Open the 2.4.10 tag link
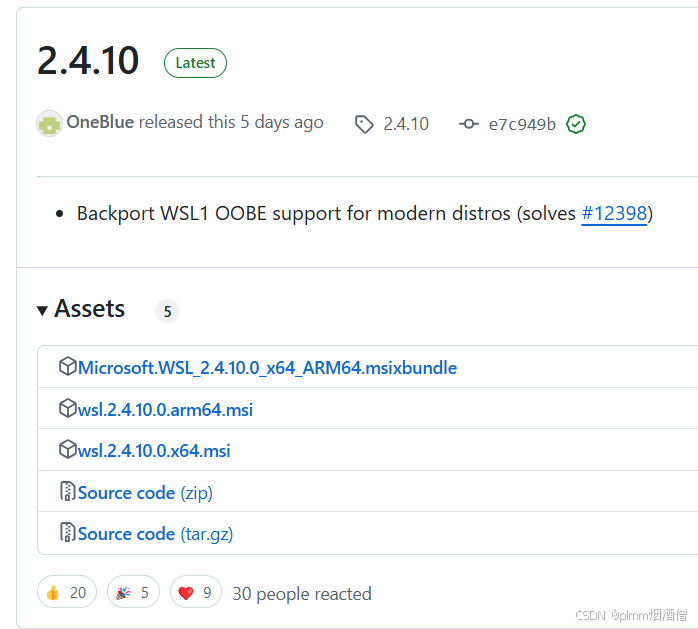The width and height of the screenshot is (698, 629). point(406,124)
